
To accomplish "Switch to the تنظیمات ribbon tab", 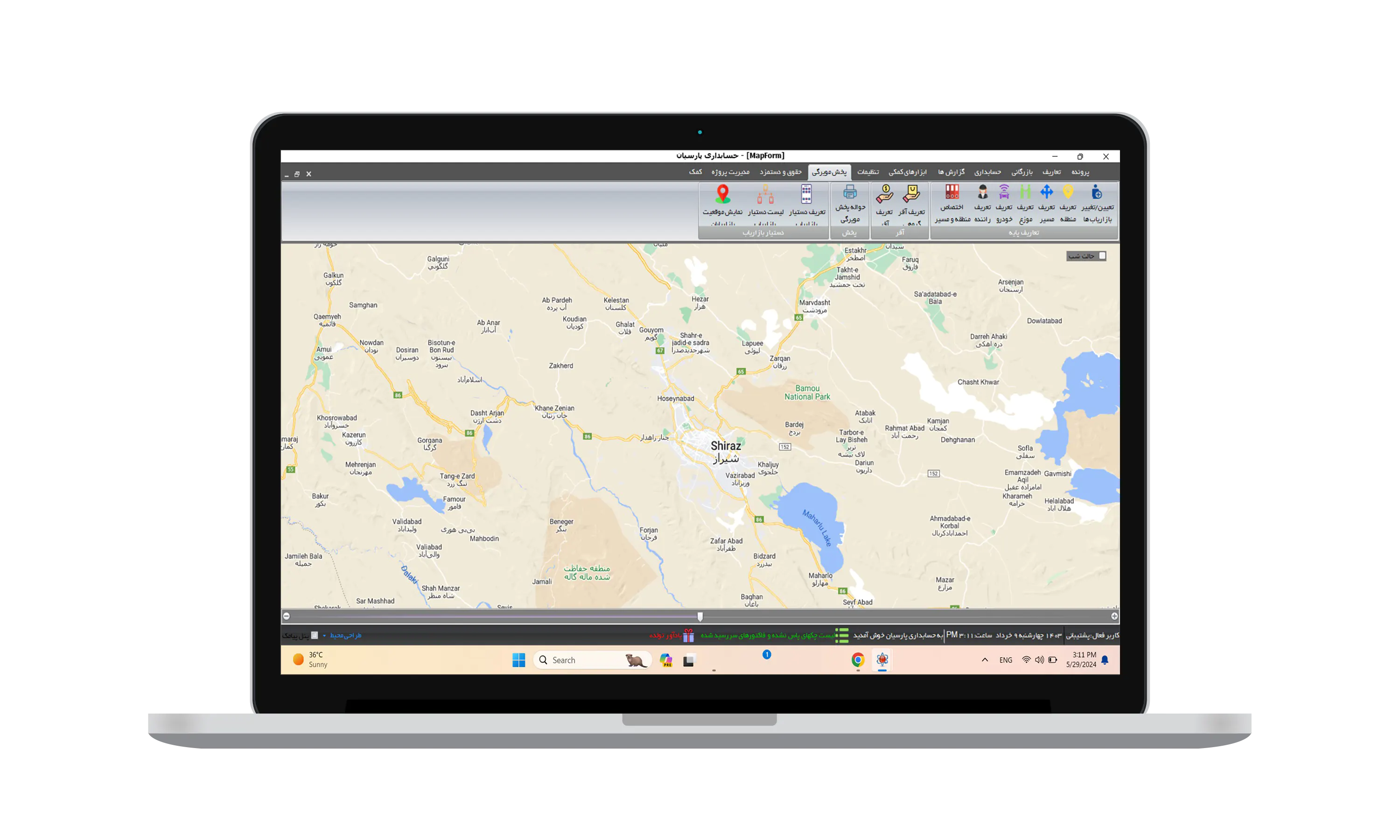I will coord(868,172).
